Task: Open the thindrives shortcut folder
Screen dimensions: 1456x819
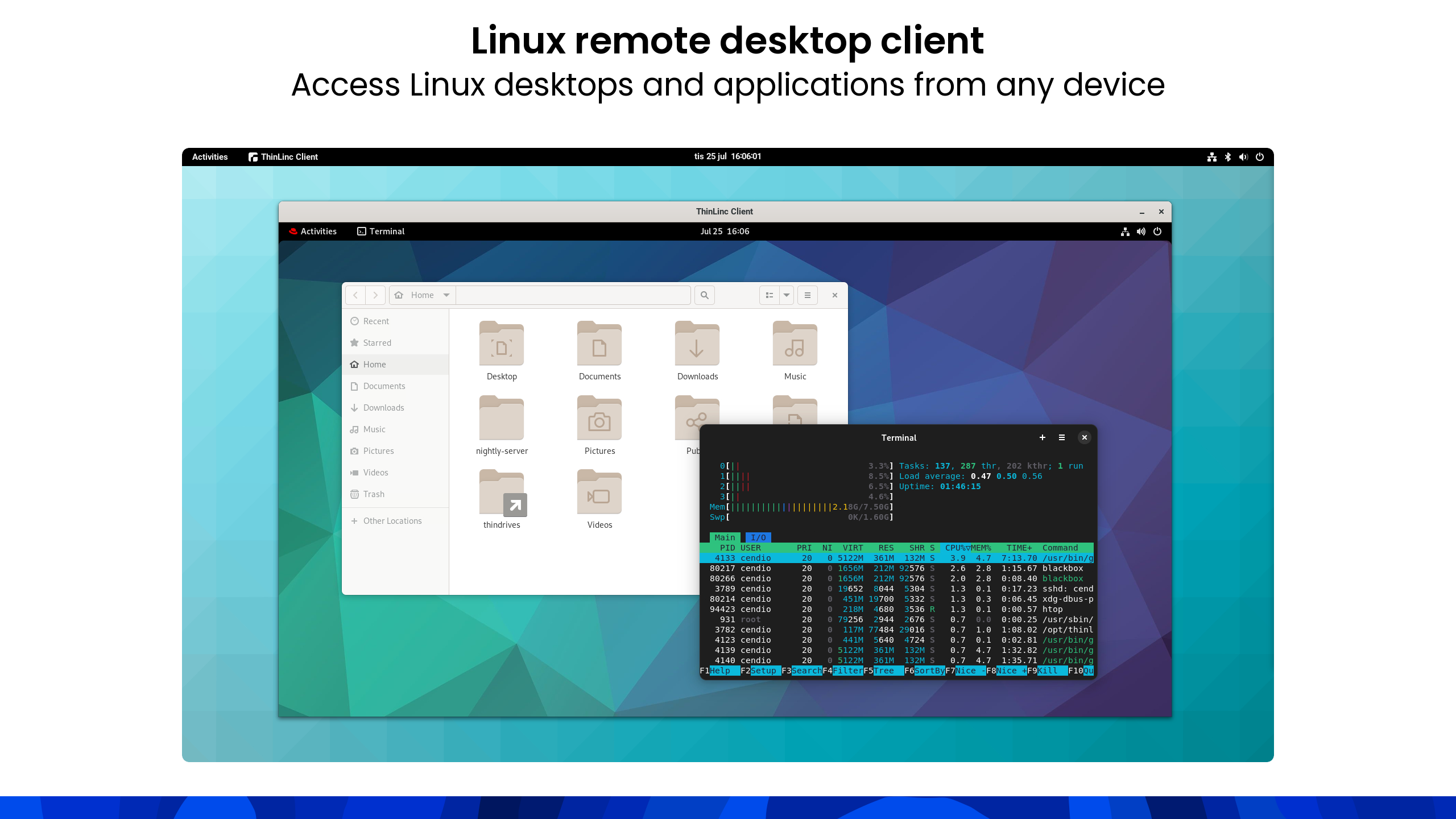Action: coord(502,494)
